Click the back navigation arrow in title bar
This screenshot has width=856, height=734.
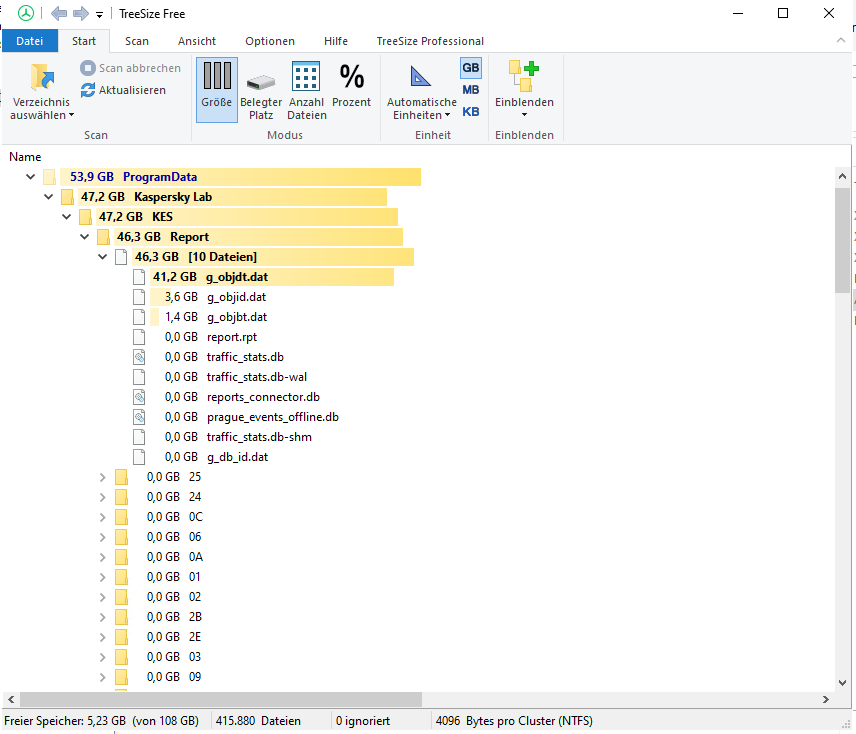[x=59, y=14]
